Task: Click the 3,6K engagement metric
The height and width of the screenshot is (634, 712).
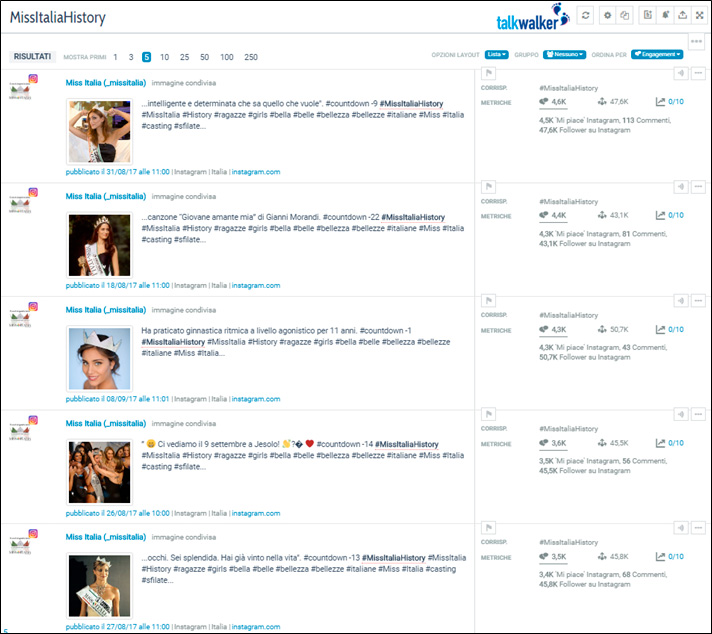Action: tap(553, 443)
